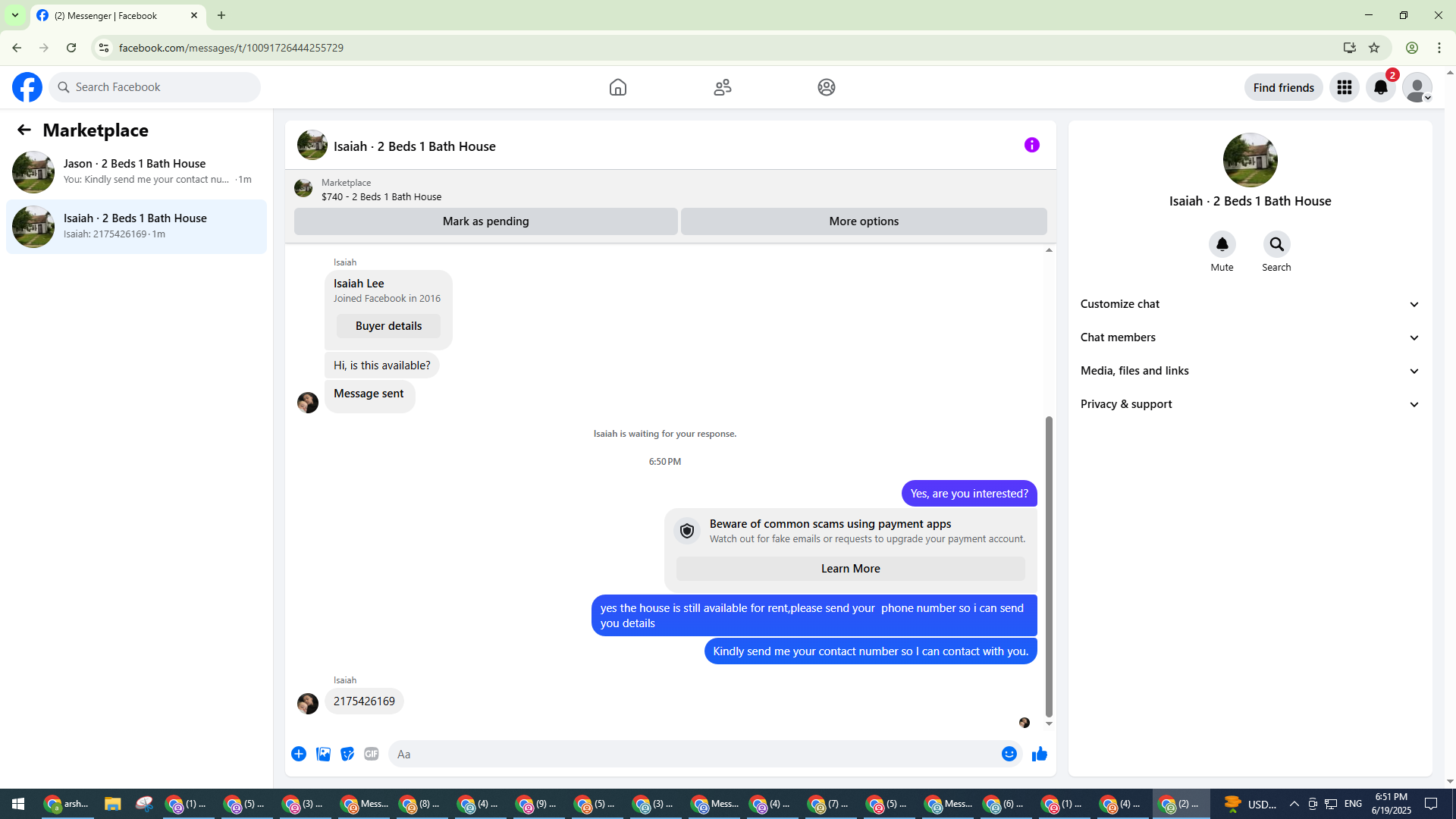Open the Groups icon in top navigation

click(x=827, y=87)
